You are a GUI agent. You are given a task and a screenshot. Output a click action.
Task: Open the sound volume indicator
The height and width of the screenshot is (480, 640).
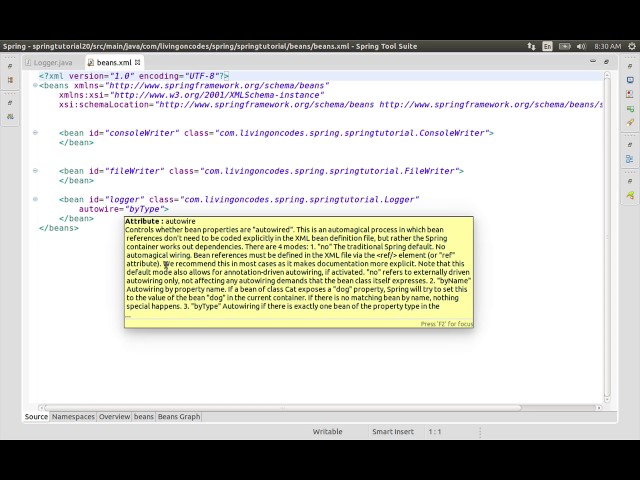coord(581,46)
